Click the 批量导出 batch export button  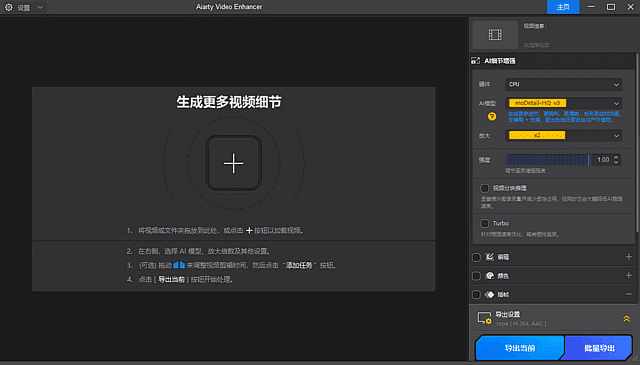(x=599, y=348)
